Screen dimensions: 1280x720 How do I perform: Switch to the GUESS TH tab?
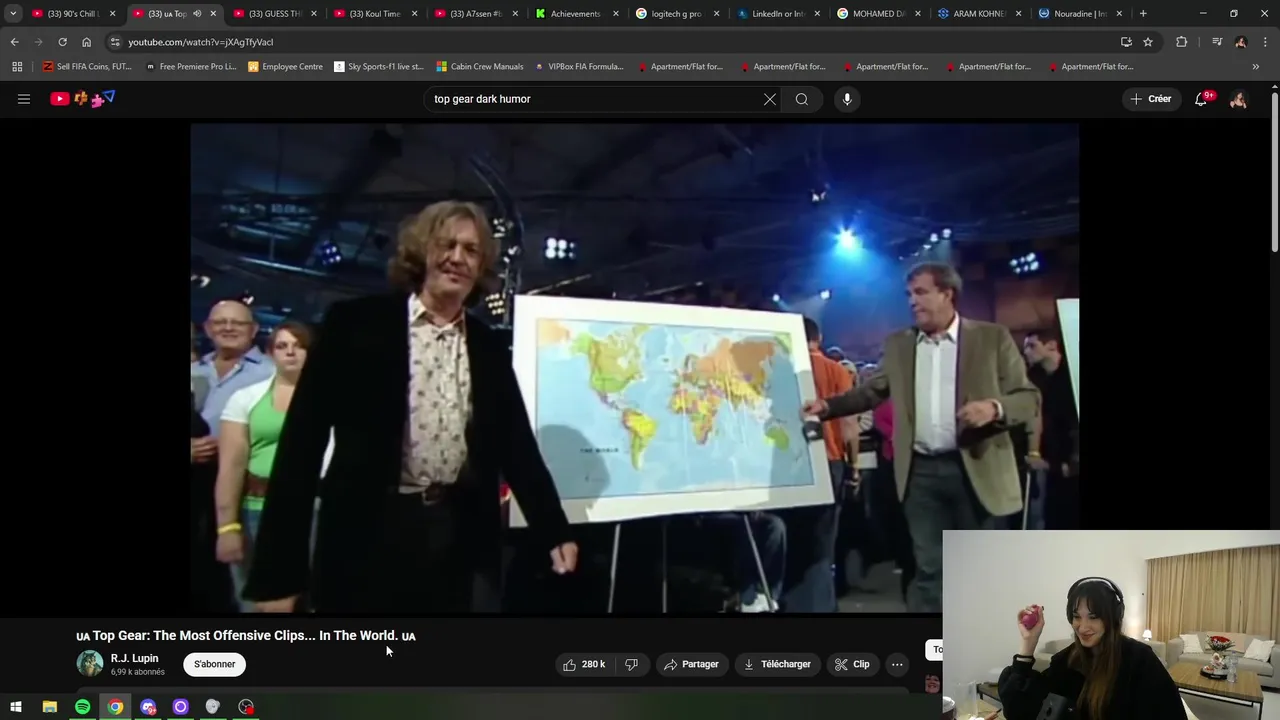(275, 14)
